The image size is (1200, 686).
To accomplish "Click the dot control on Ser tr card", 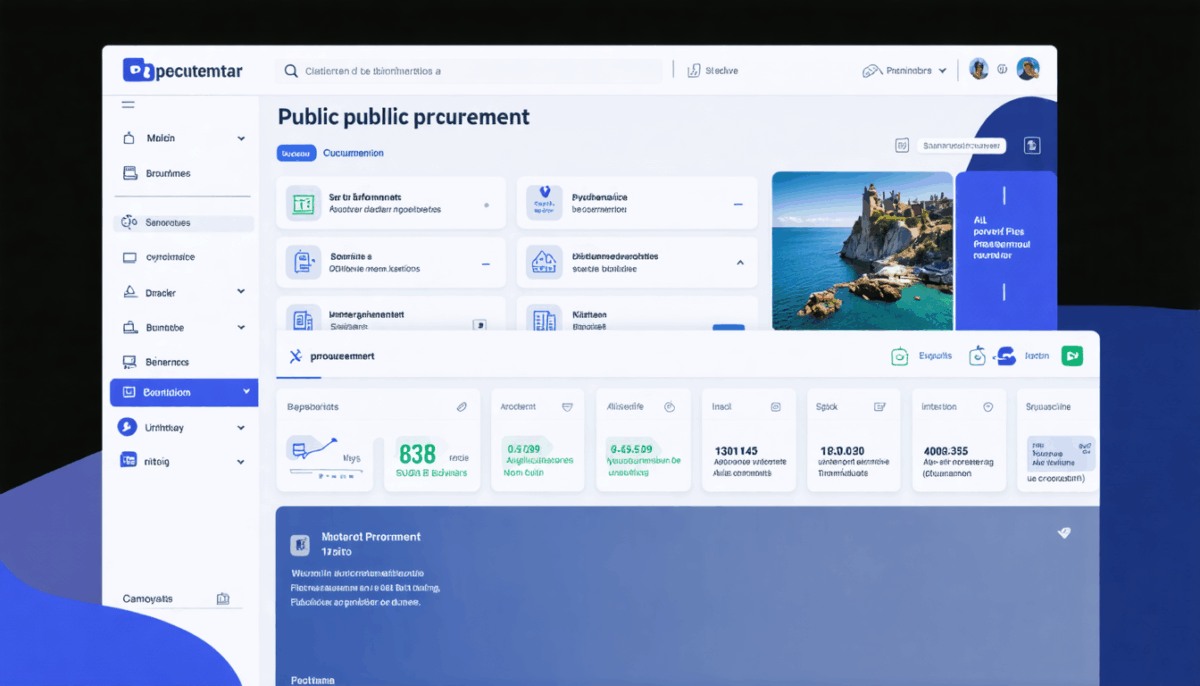I will coord(486,204).
